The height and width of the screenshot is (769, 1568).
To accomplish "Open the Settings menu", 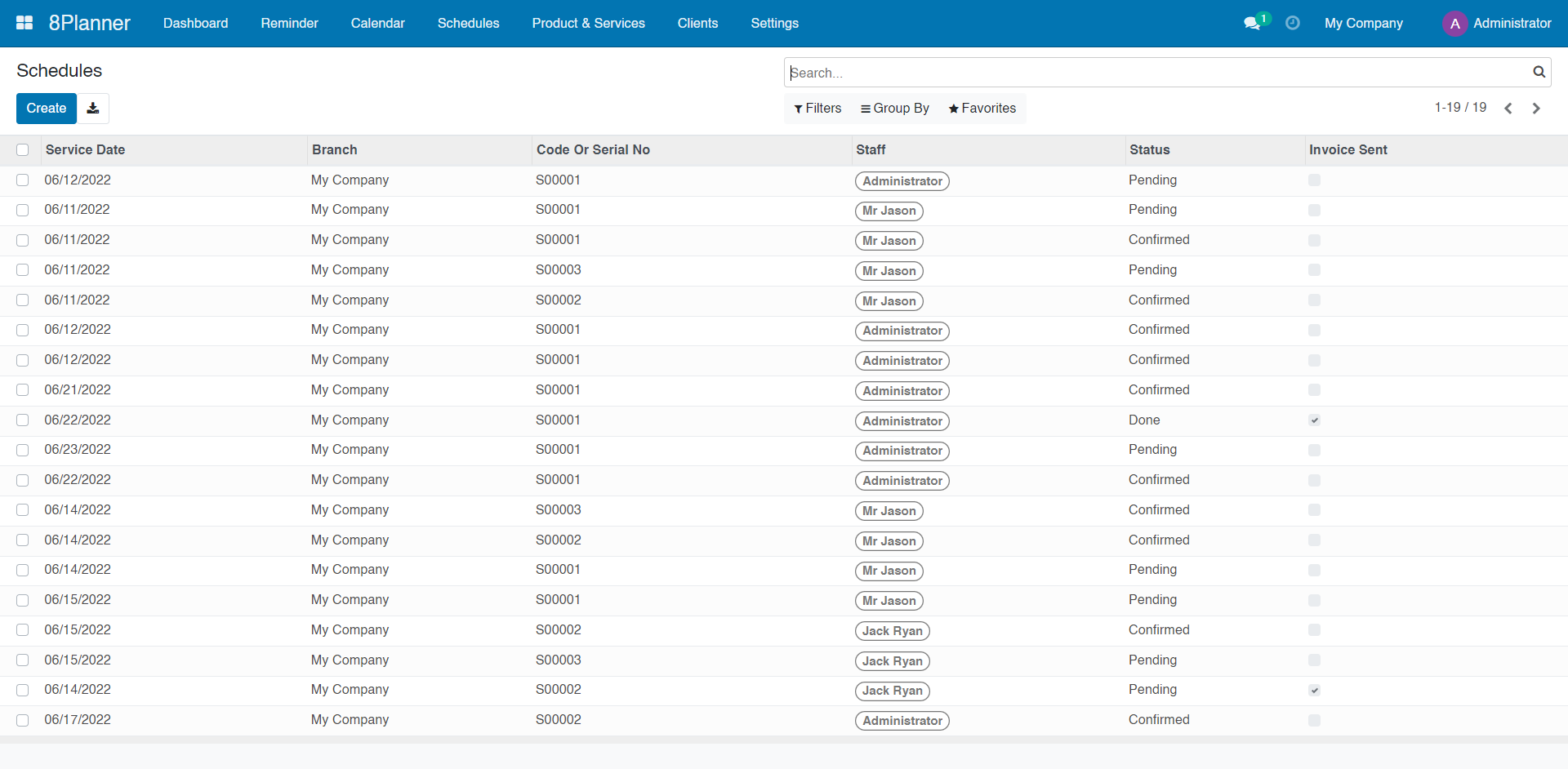I will [774, 23].
